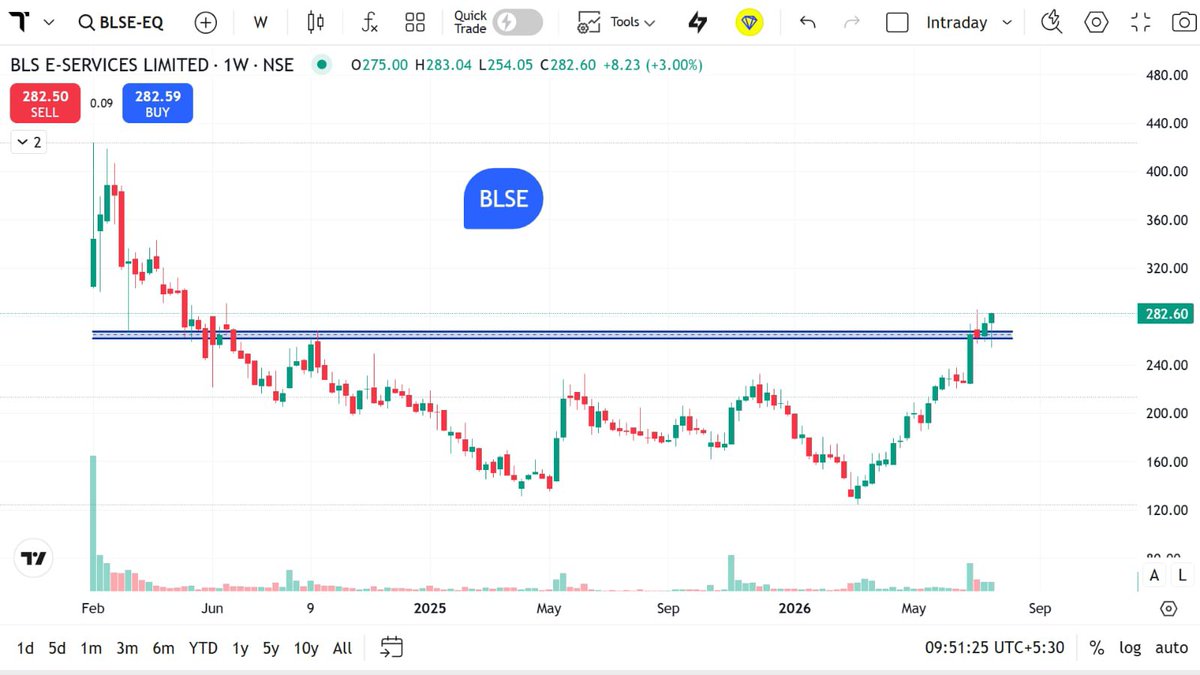Click the 09:51:25 UTC+5:30 timezone
This screenshot has height=675, width=1200.
997,648
